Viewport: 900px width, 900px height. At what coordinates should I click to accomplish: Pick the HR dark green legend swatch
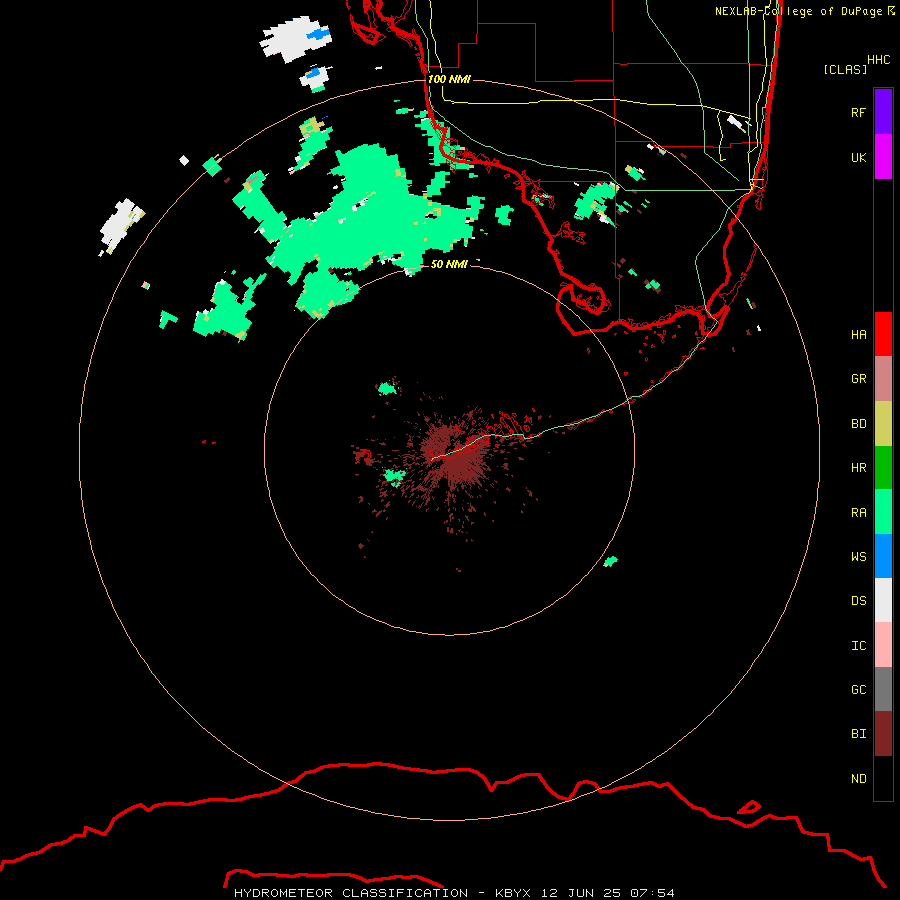pyautogui.click(x=883, y=468)
